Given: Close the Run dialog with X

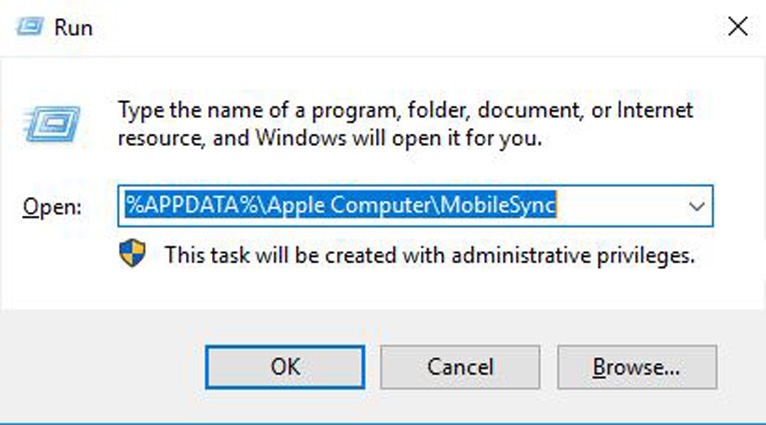Looking at the screenshot, I should pyautogui.click(x=737, y=27).
